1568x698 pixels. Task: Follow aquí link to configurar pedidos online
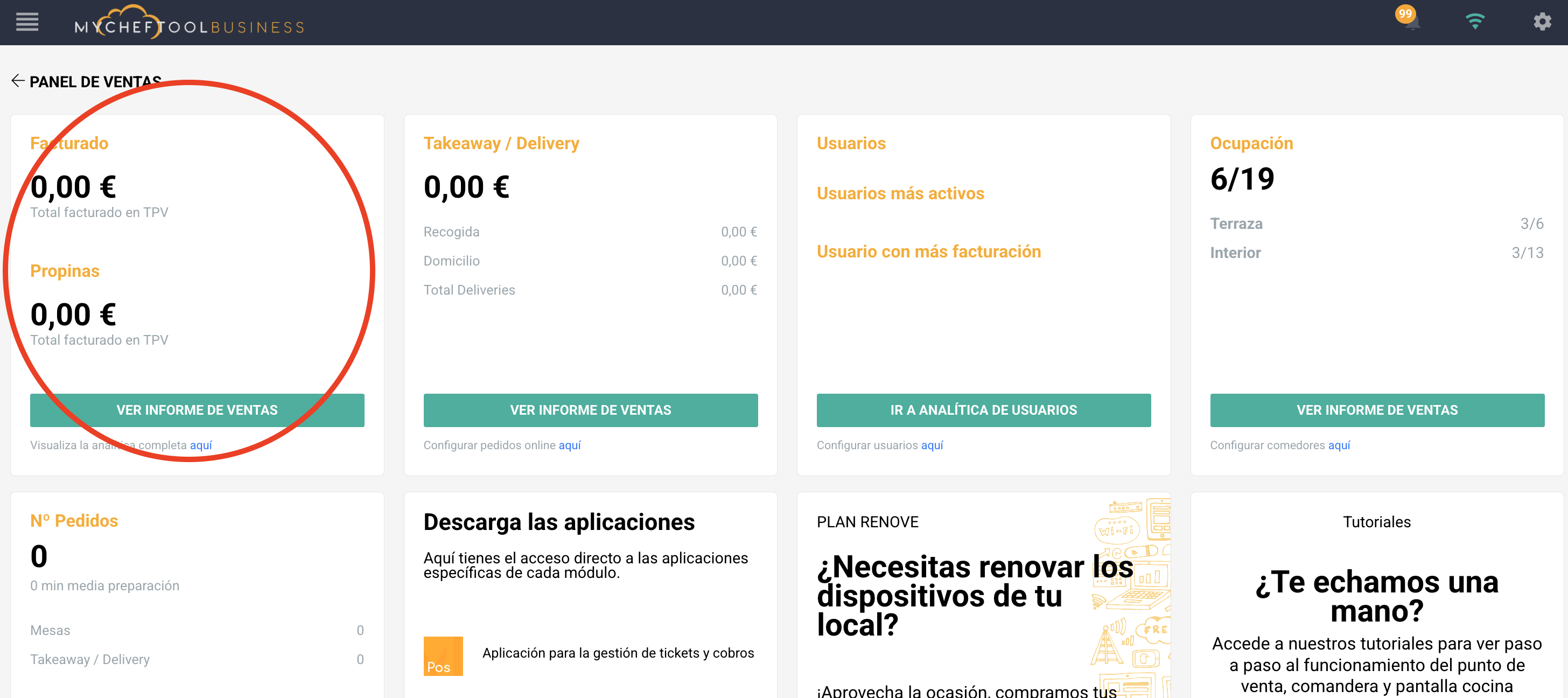click(569, 445)
